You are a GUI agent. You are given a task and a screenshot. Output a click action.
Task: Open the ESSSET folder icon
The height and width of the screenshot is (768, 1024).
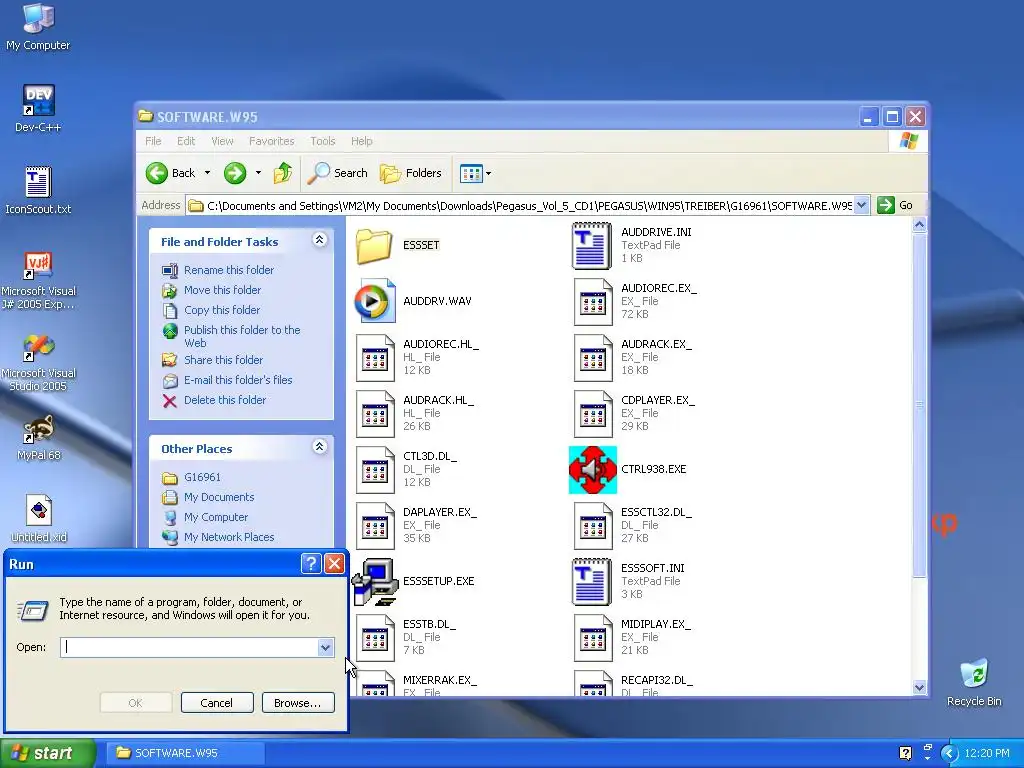point(374,246)
